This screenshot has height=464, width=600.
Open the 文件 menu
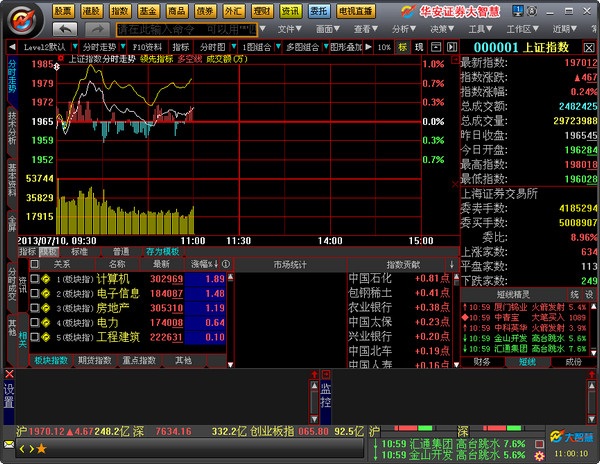point(289,29)
